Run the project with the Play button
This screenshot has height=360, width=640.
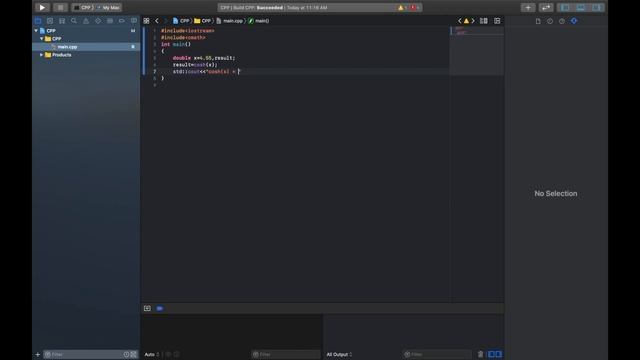pyautogui.click(x=42, y=7)
